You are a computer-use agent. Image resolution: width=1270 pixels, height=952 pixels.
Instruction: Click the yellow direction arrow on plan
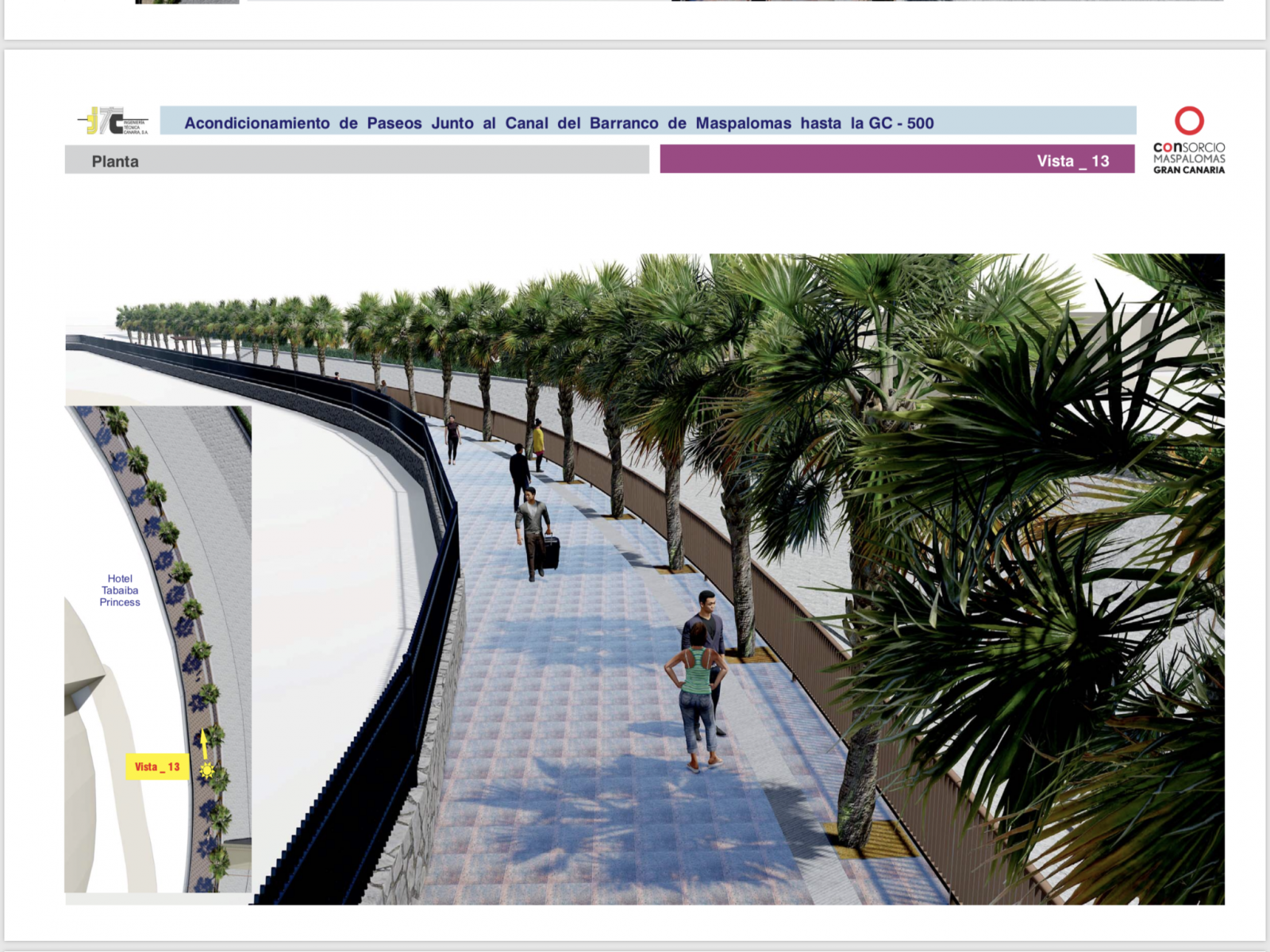tap(204, 743)
